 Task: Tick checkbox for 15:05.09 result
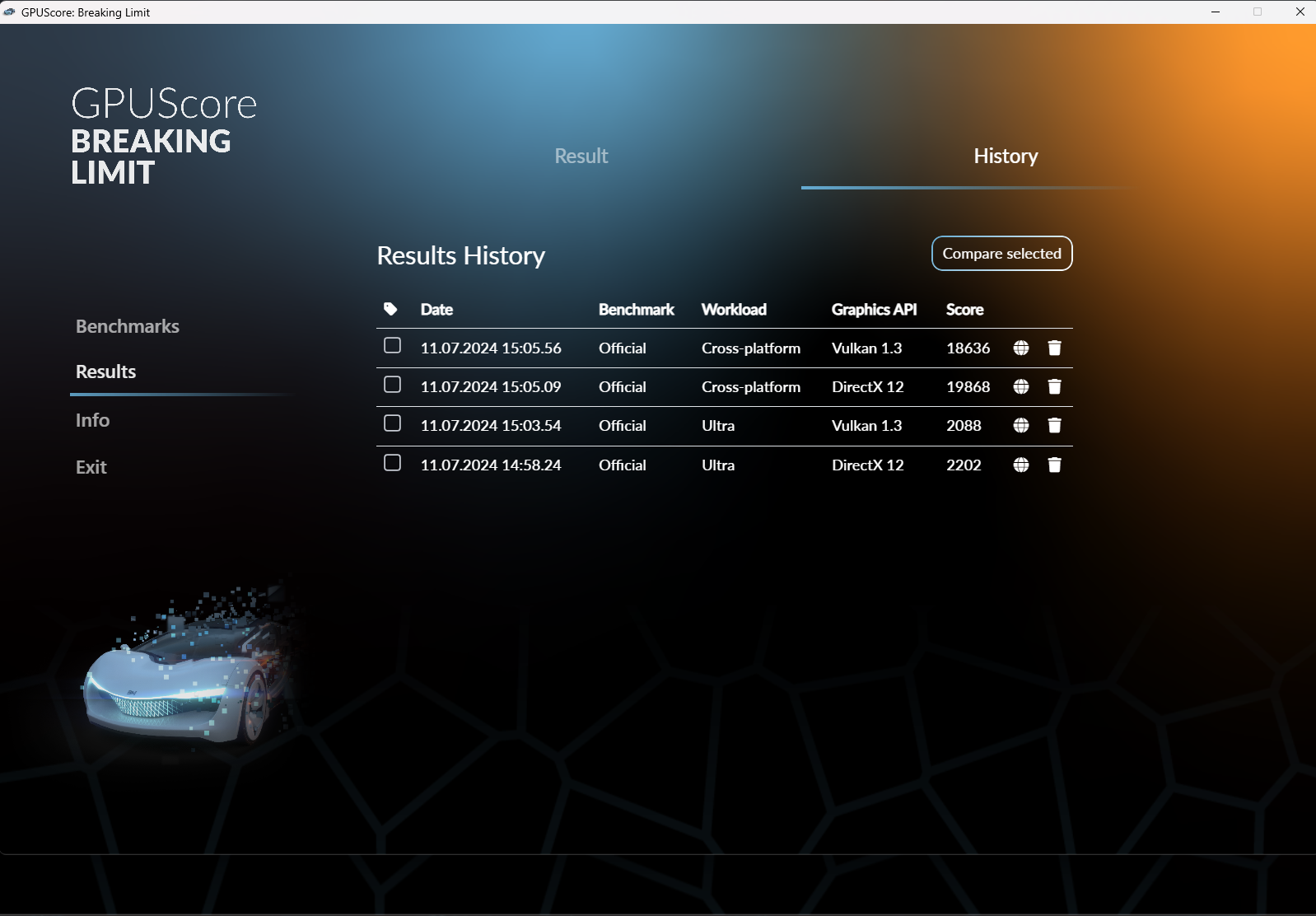392,385
